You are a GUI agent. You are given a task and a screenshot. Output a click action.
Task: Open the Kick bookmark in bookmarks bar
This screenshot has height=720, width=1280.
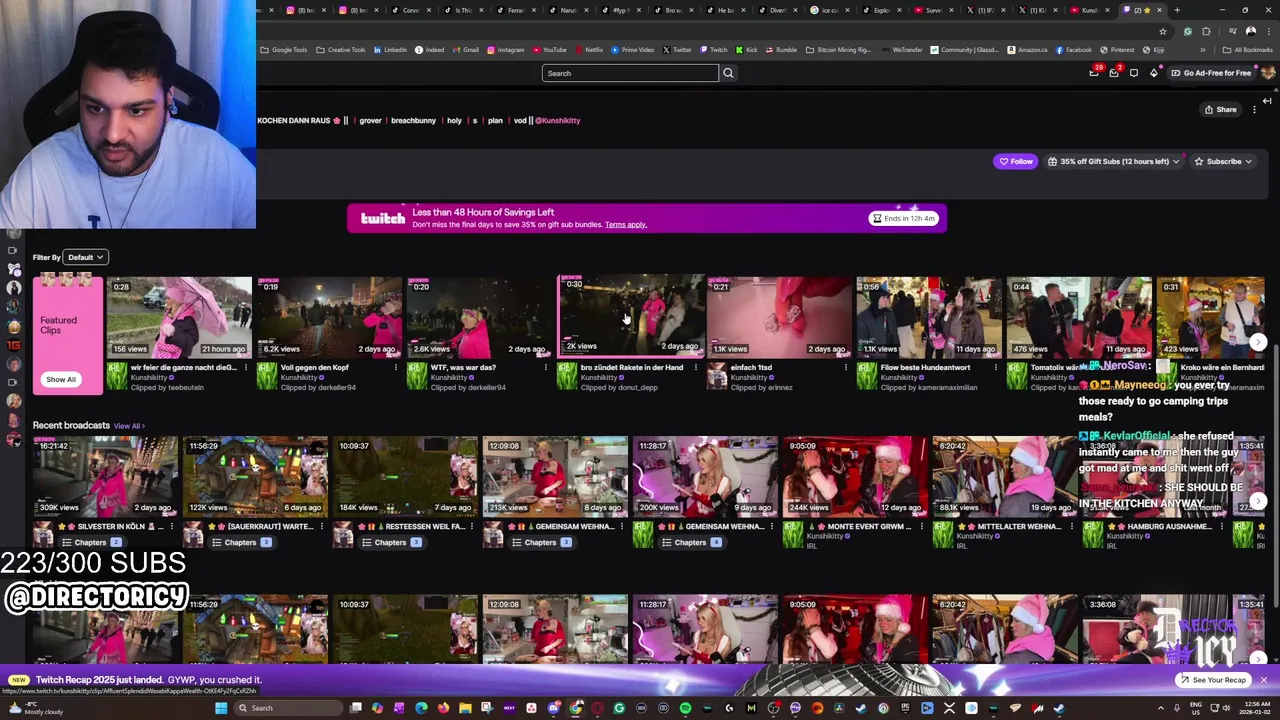click(747, 50)
